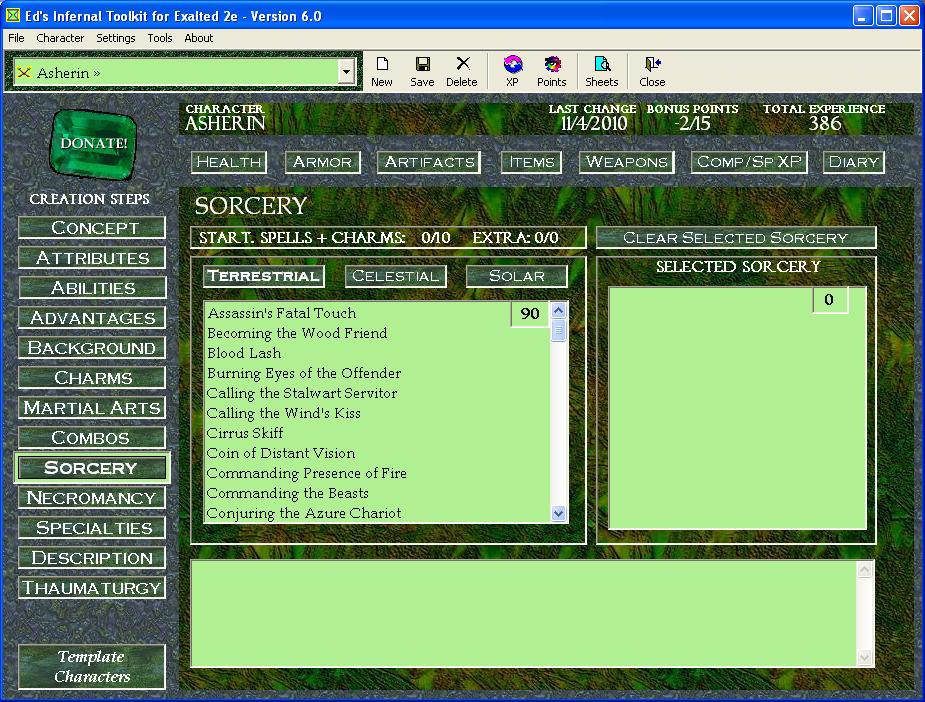925x702 pixels.
Task: Select the spell Cirrus Skiff
Action: coord(245,434)
